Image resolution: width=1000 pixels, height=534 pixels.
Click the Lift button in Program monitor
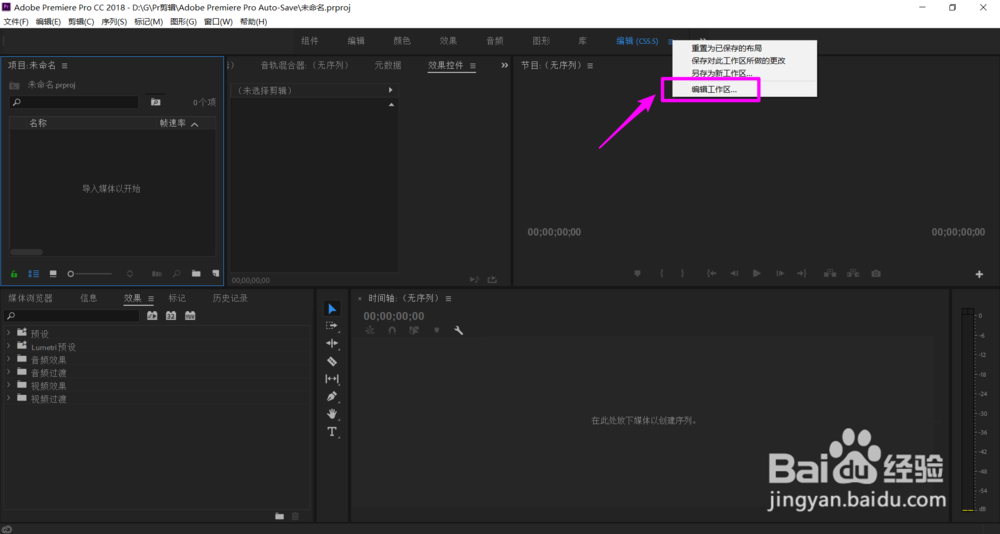pos(830,273)
